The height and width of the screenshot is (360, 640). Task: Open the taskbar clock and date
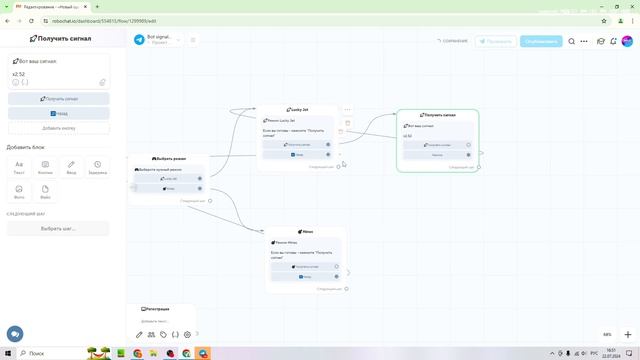click(x=611, y=353)
